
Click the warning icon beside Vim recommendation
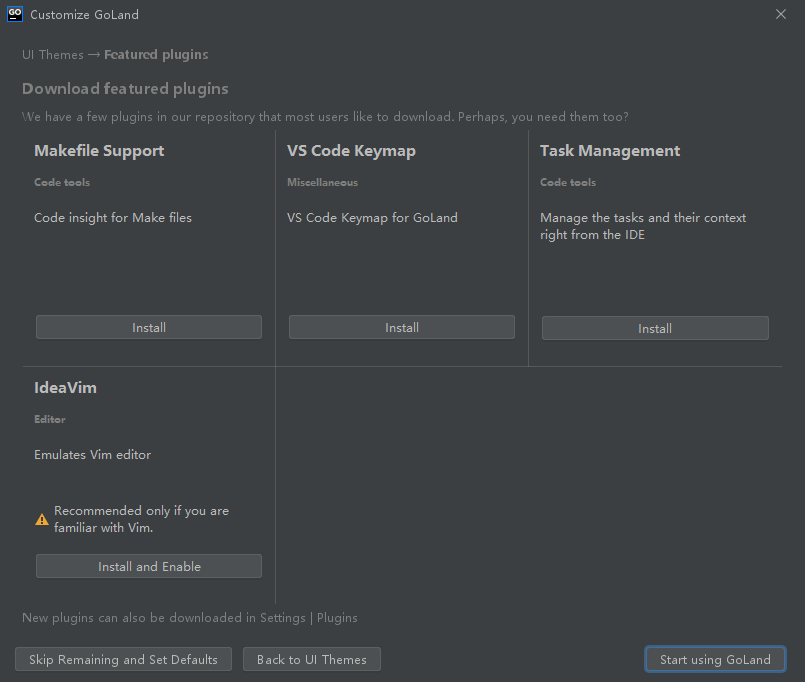42,519
